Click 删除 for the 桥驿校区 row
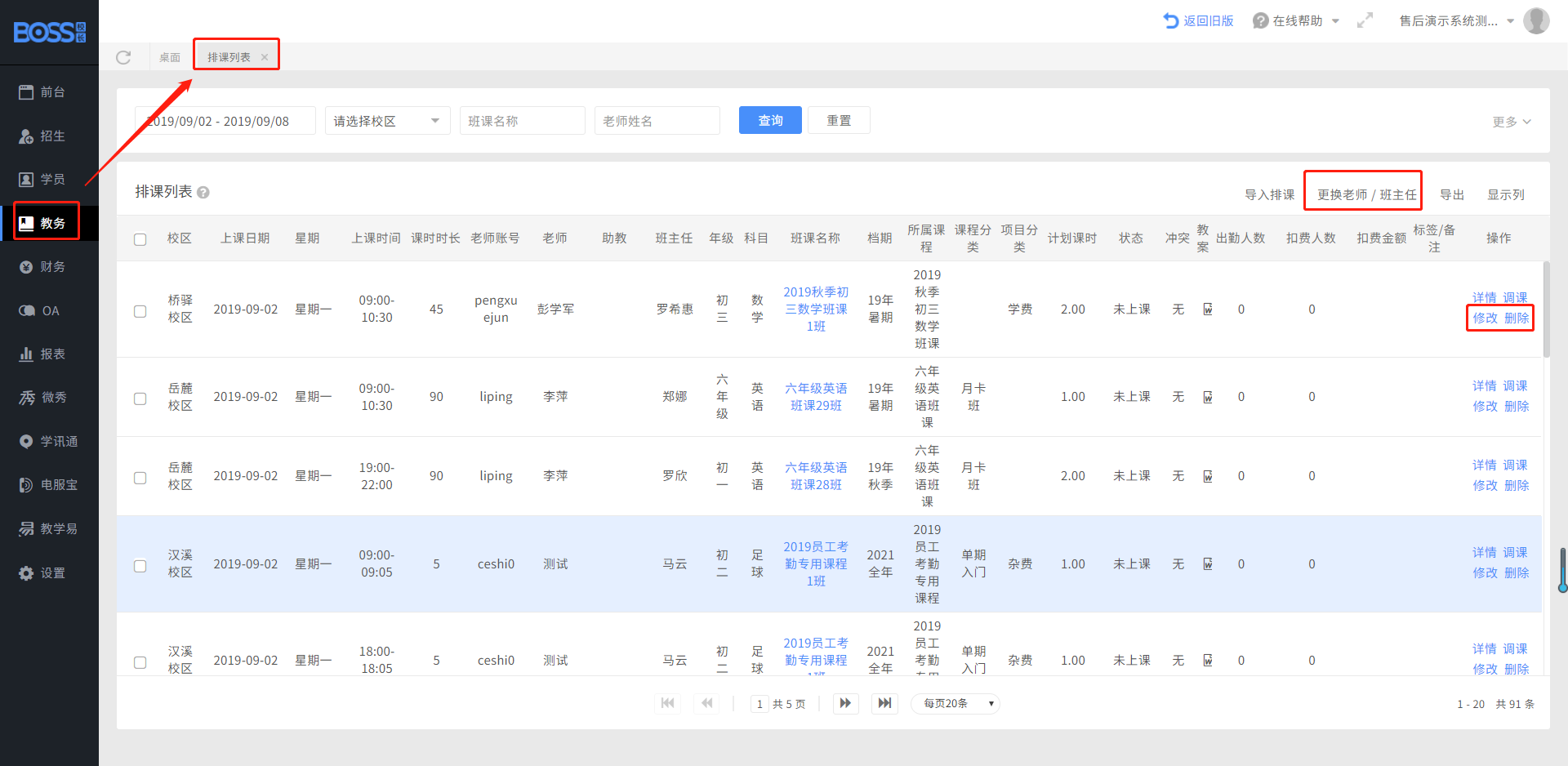 pos(1517,318)
